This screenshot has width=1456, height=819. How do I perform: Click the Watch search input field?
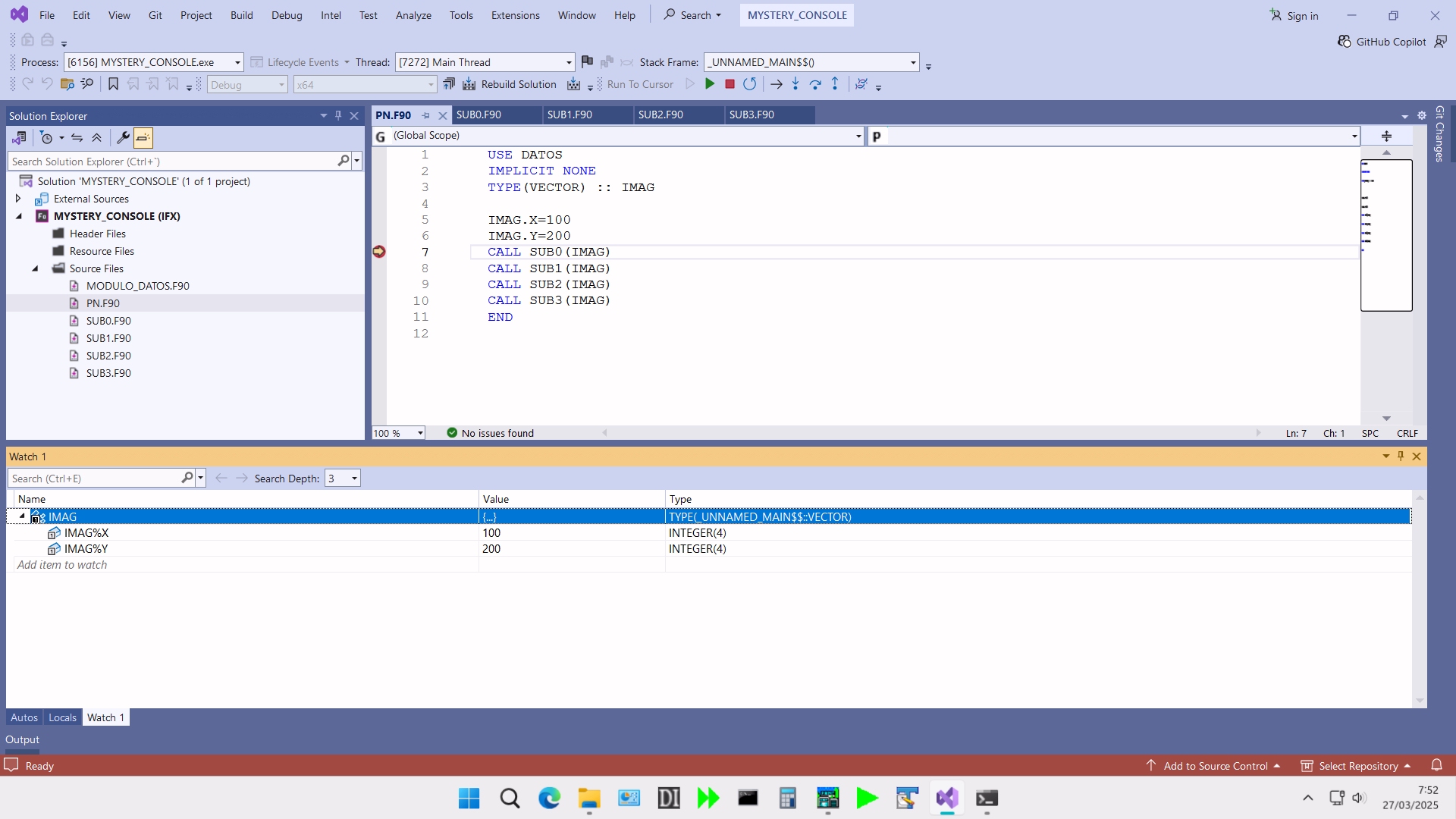pyautogui.click(x=95, y=479)
